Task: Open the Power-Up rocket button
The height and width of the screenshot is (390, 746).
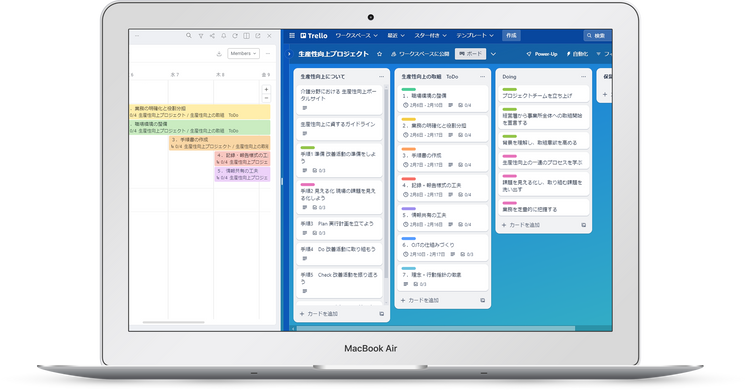Action: click(542, 54)
